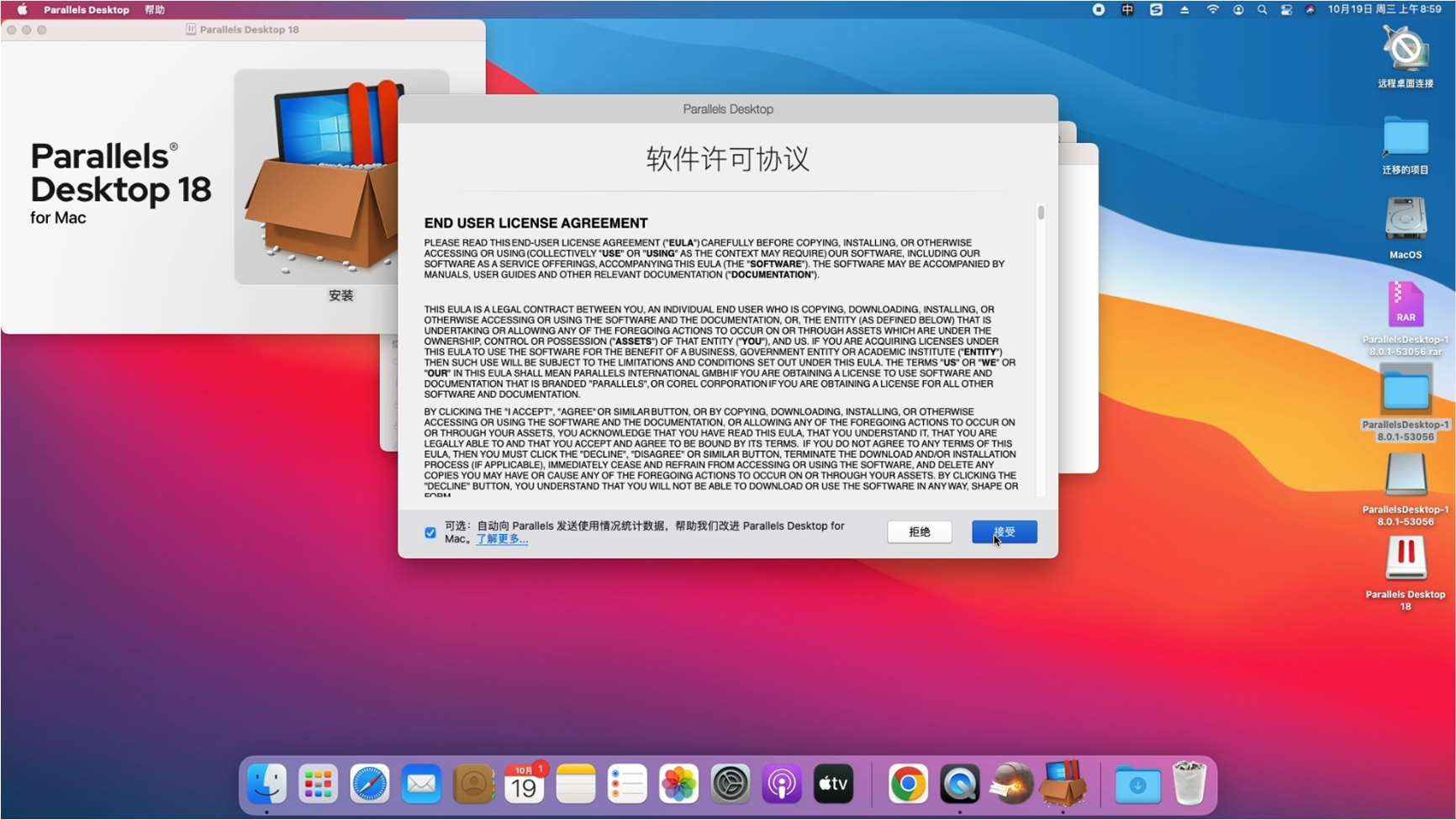Open the Trash in the Dock

(x=1190, y=783)
